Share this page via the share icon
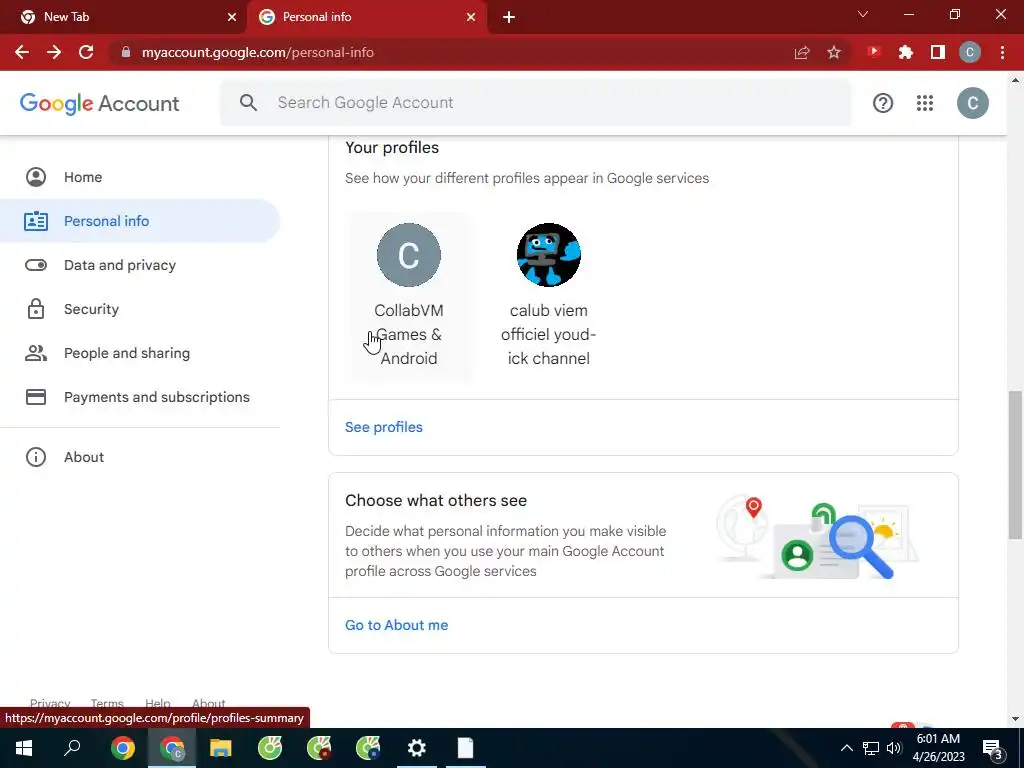1024x768 pixels. [x=801, y=52]
